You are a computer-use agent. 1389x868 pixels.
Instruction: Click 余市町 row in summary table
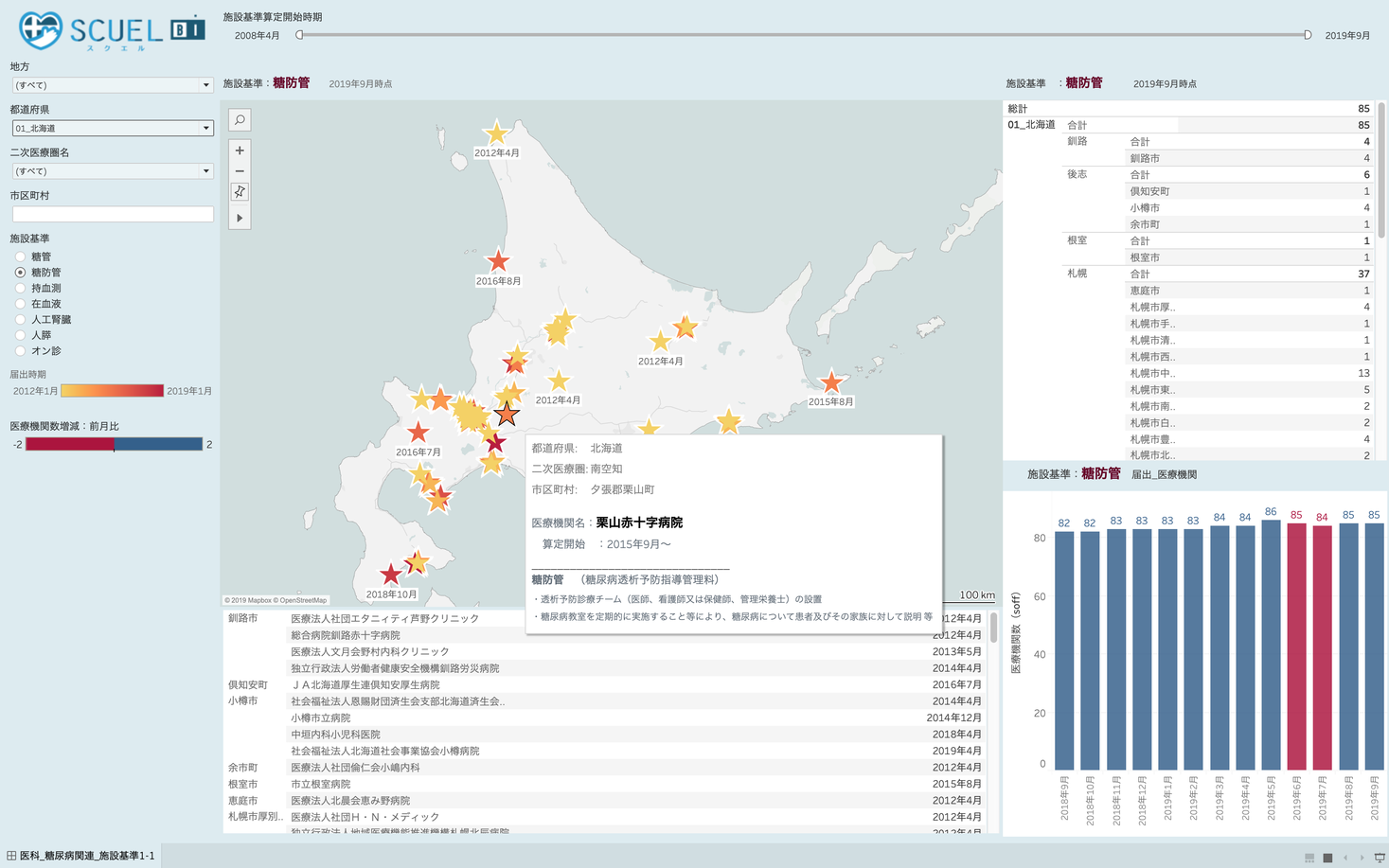point(1248,224)
